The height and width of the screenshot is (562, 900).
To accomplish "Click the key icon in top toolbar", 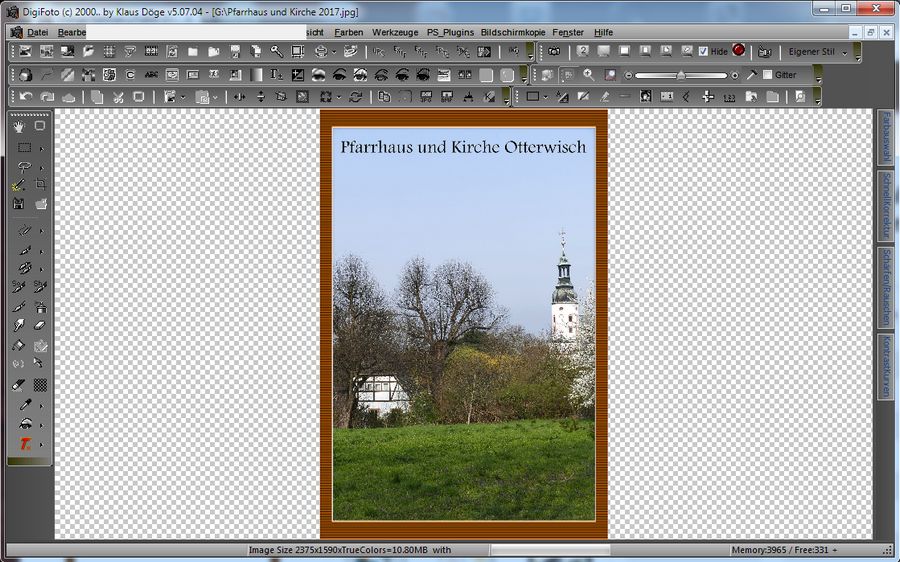I will pos(276,51).
